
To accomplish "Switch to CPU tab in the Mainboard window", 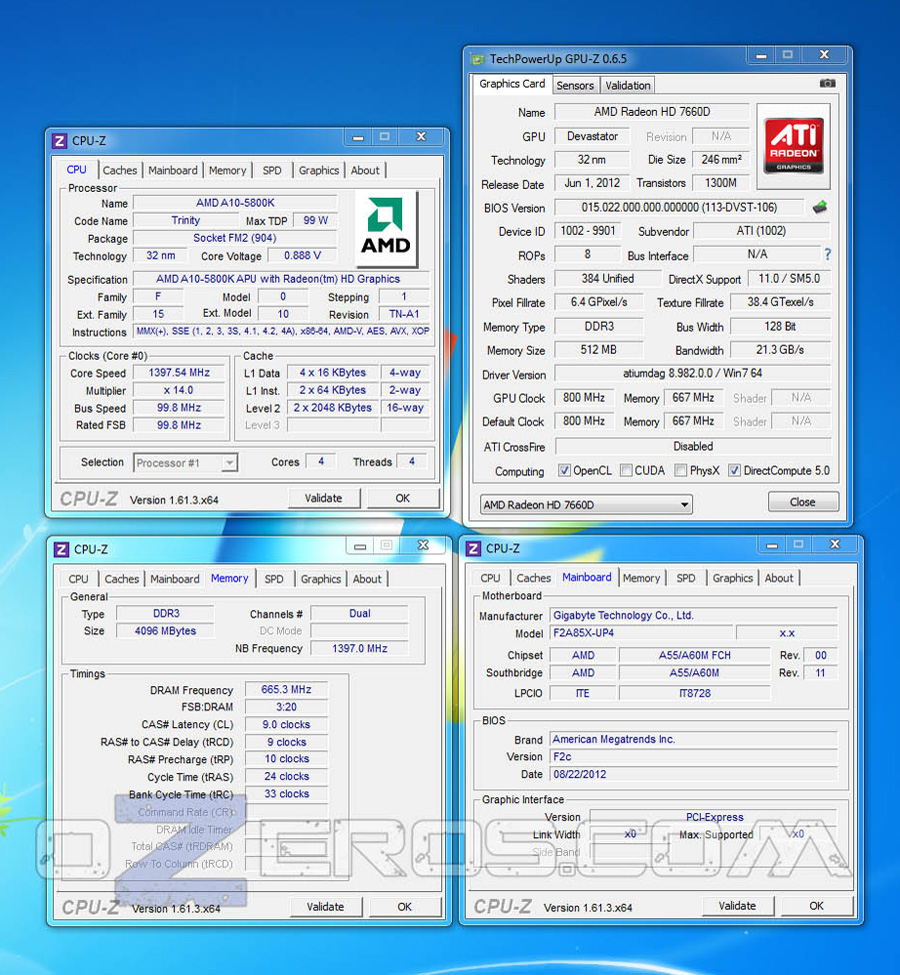I will point(490,578).
